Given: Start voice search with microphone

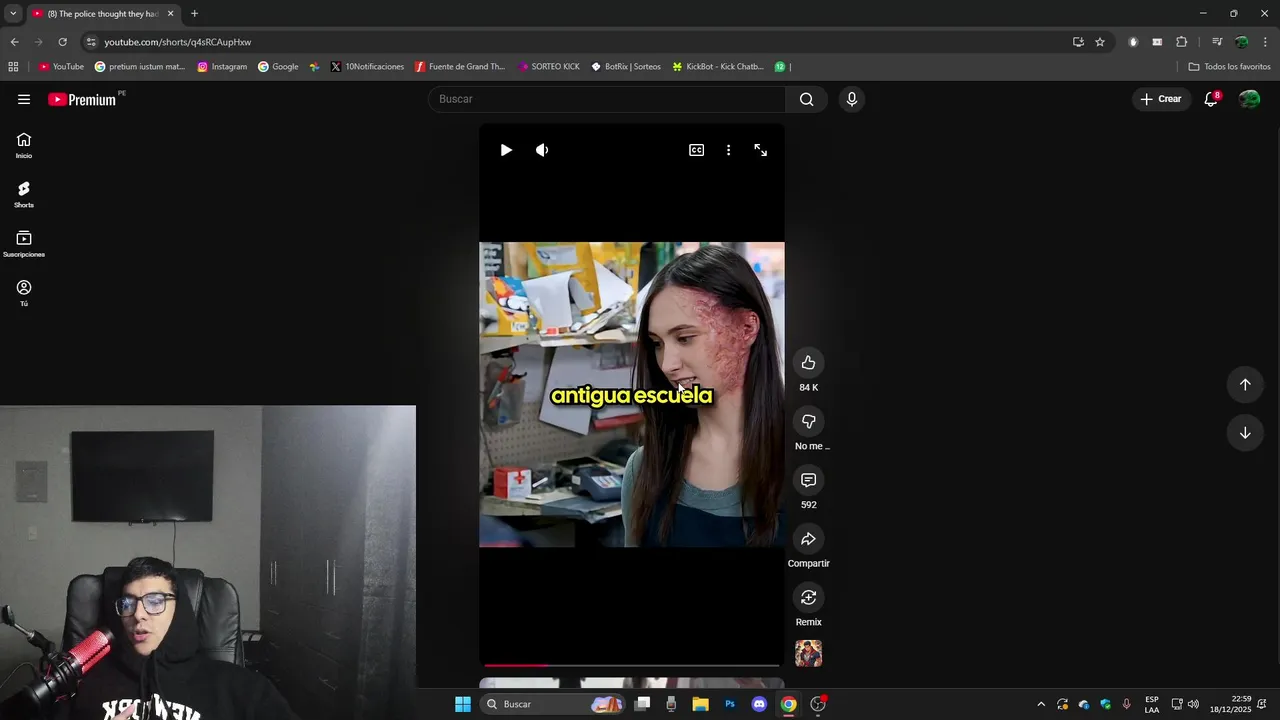Looking at the screenshot, I should point(852,99).
